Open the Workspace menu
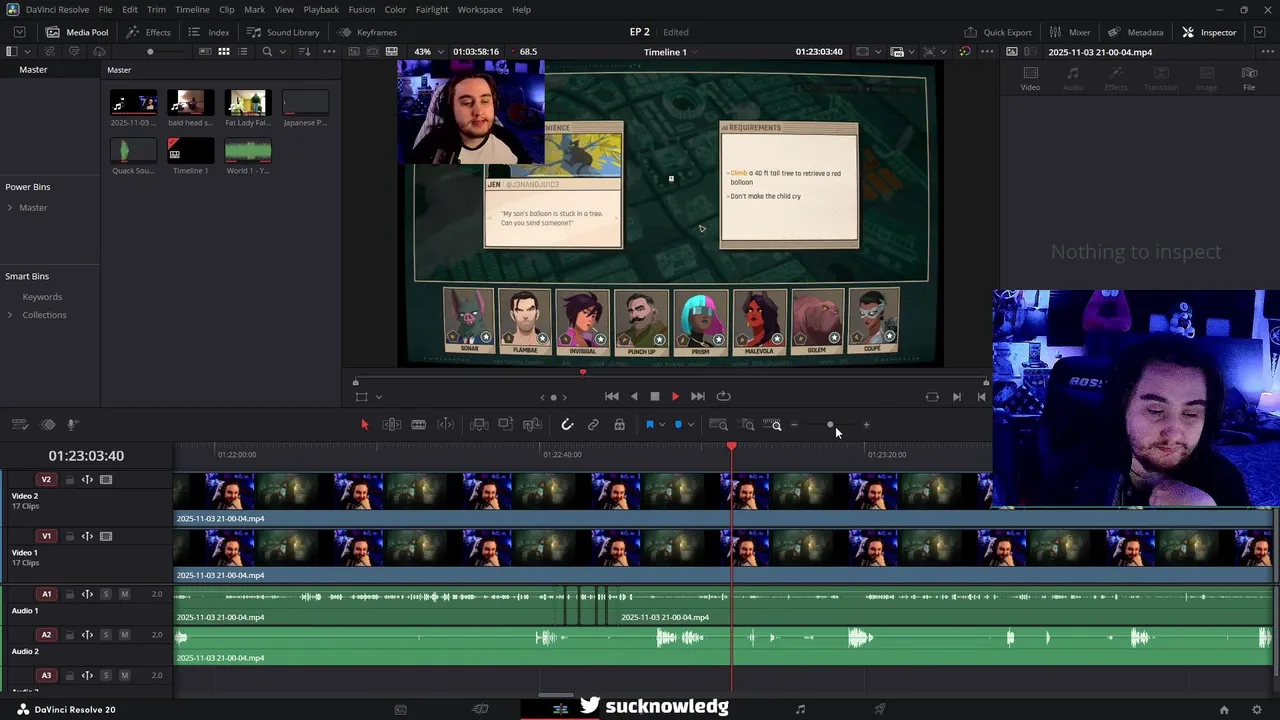 480,9
